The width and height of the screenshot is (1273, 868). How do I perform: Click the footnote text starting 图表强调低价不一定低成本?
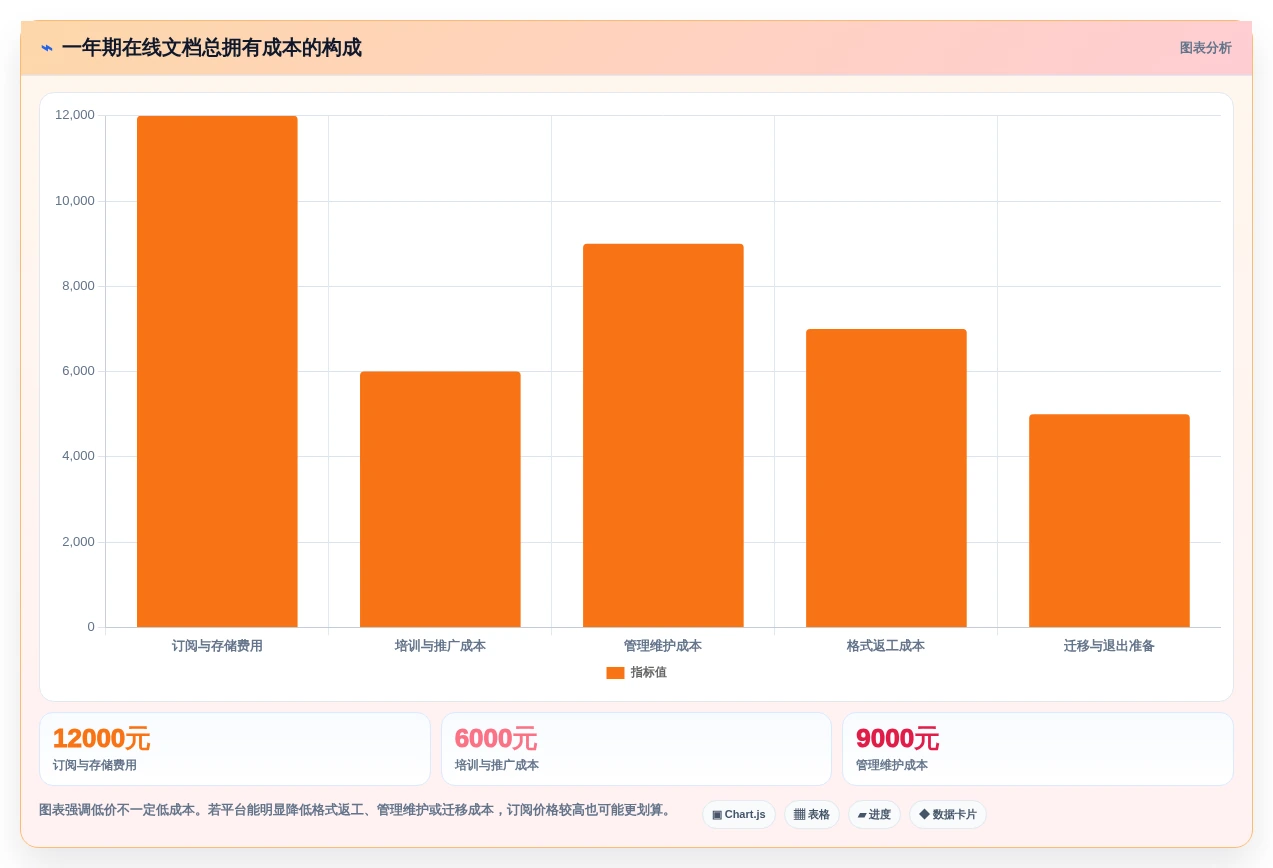[x=357, y=810]
